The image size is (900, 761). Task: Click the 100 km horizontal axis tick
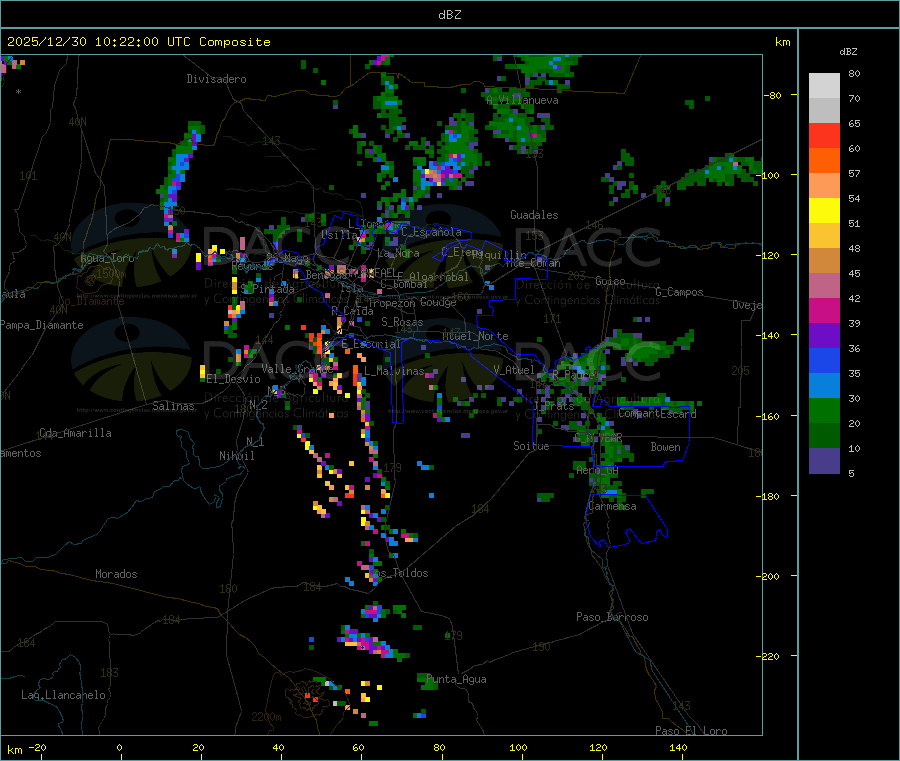point(518,747)
